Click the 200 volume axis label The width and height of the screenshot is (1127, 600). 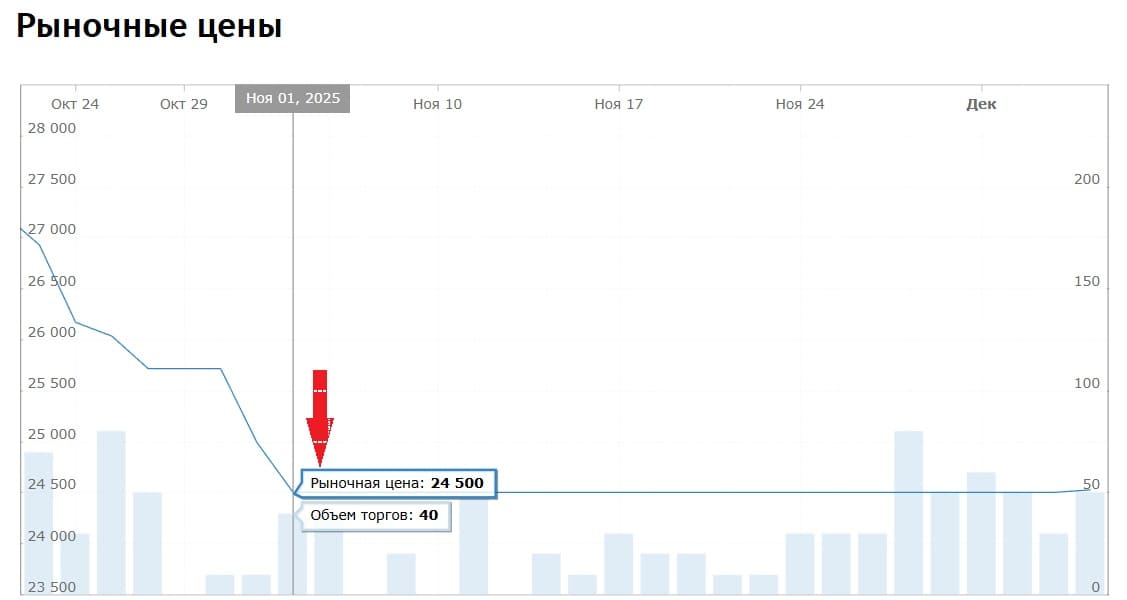coord(1086,179)
